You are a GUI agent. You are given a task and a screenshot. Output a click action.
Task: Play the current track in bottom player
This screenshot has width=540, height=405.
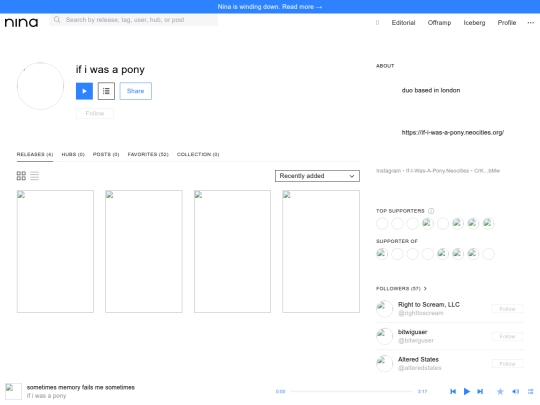point(467,391)
